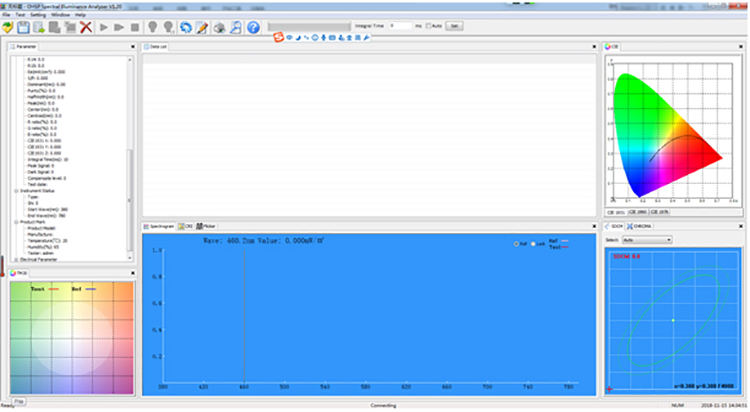Click the first light bulb icon
This screenshot has height=412, width=750.
[x=152, y=27]
